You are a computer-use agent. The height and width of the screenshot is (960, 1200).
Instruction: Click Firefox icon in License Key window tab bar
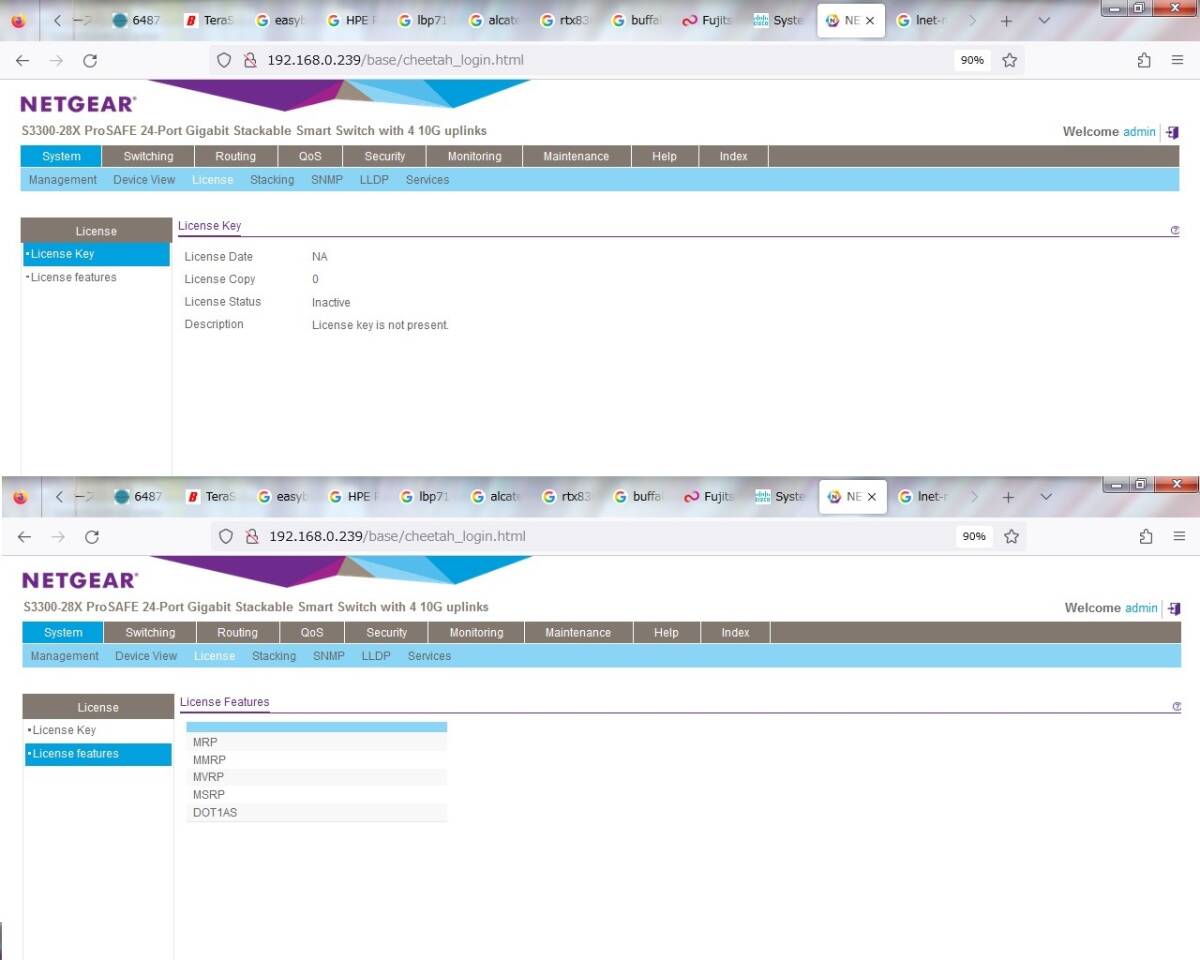[18, 21]
